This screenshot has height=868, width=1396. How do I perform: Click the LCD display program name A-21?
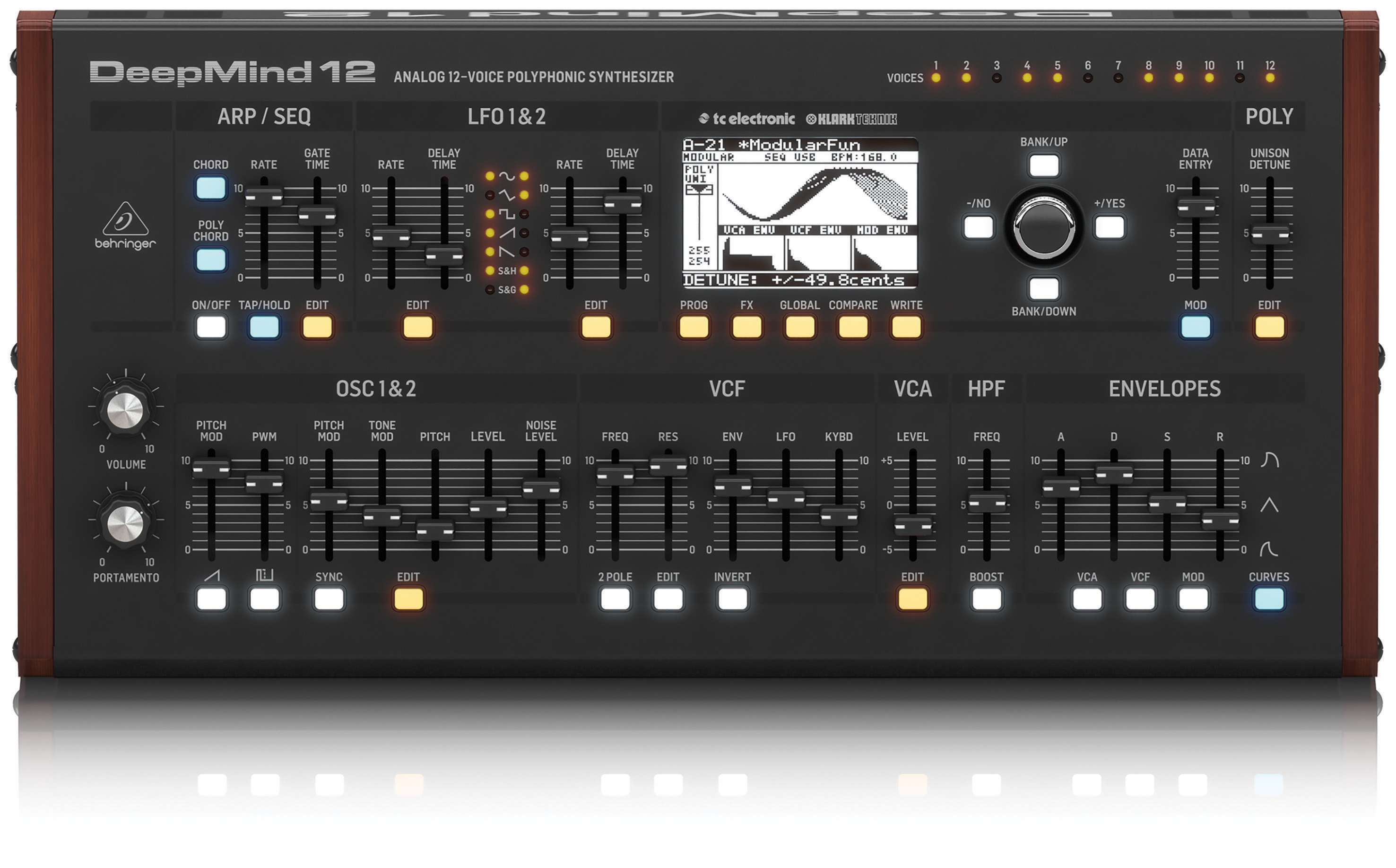tap(704, 145)
